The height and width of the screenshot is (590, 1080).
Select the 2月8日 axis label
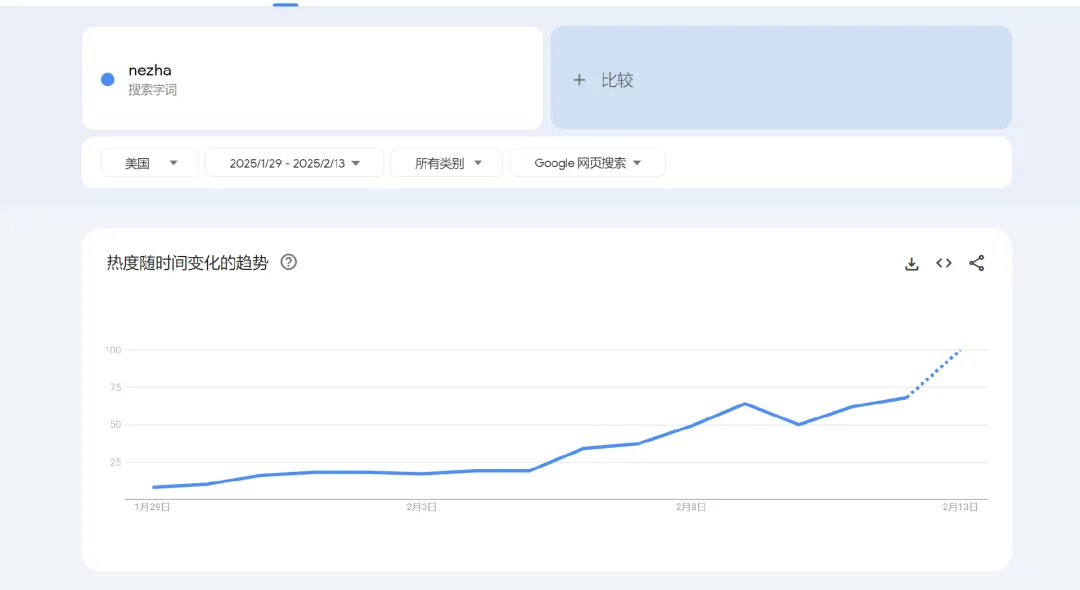coord(691,507)
